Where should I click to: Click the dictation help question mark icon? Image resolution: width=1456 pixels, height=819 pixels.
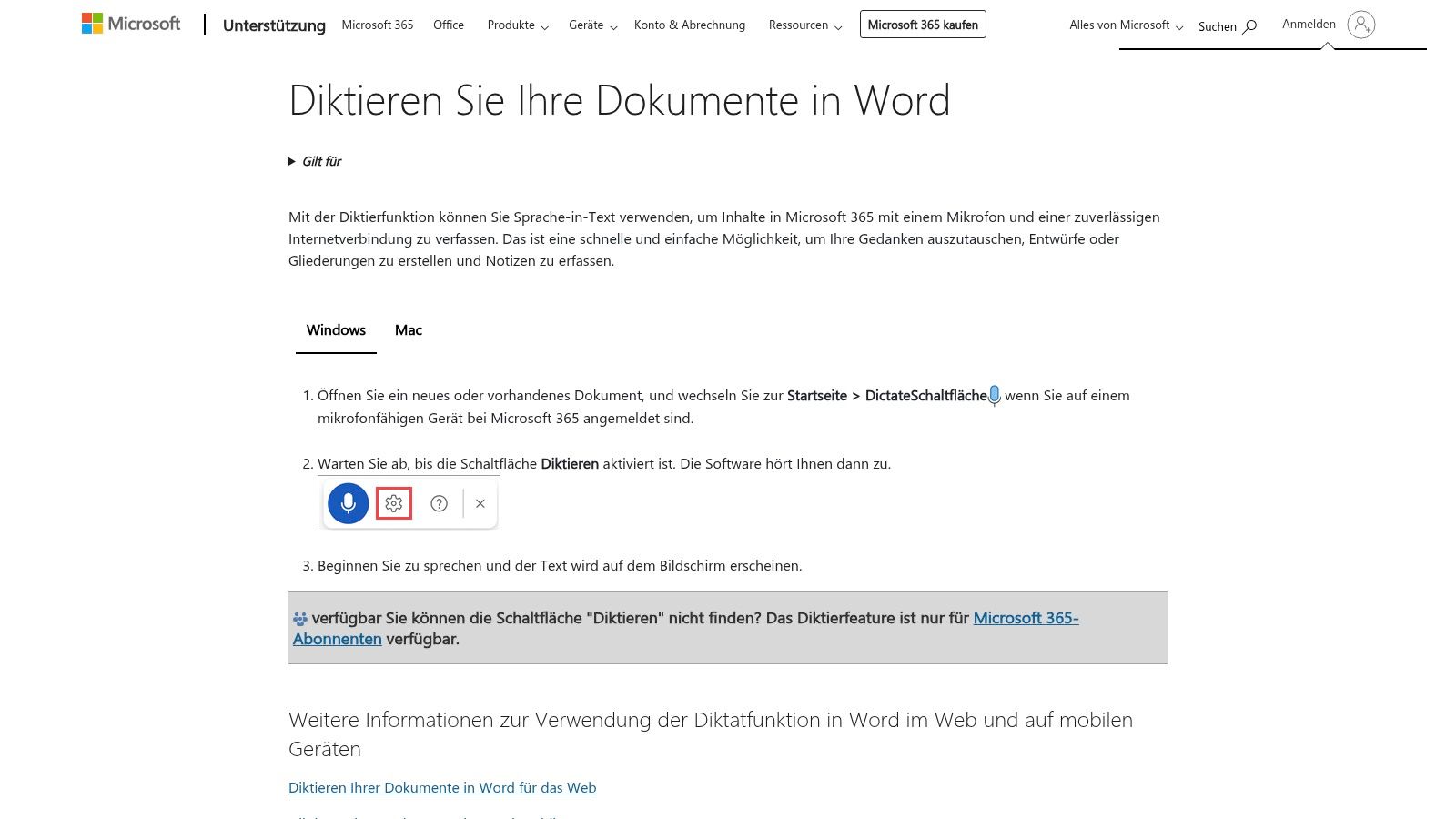tap(439, 503)
